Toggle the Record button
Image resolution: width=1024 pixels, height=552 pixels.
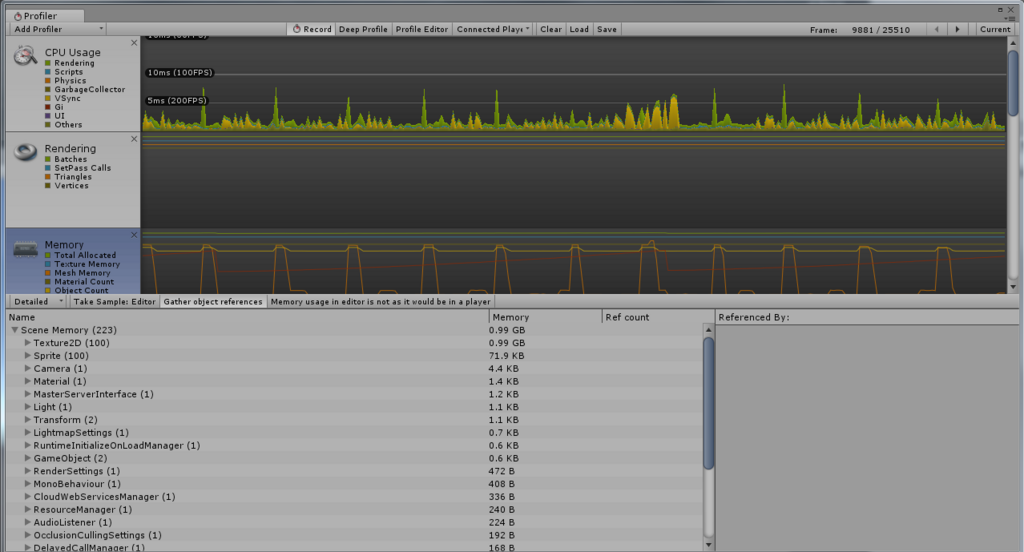tap(312, 29)
